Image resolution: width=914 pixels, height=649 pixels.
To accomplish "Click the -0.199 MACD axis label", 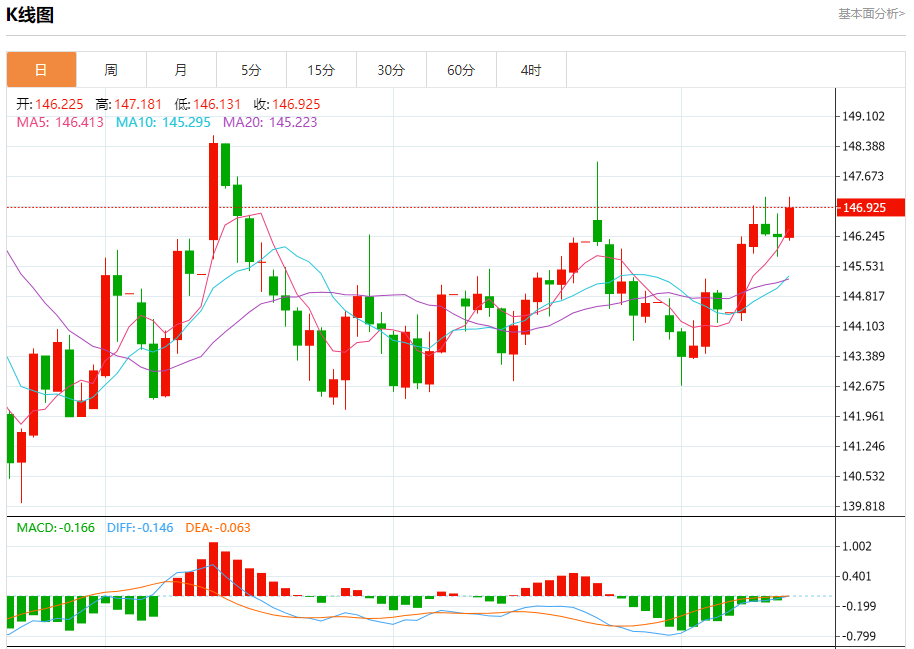I will [x=859, y=606].
